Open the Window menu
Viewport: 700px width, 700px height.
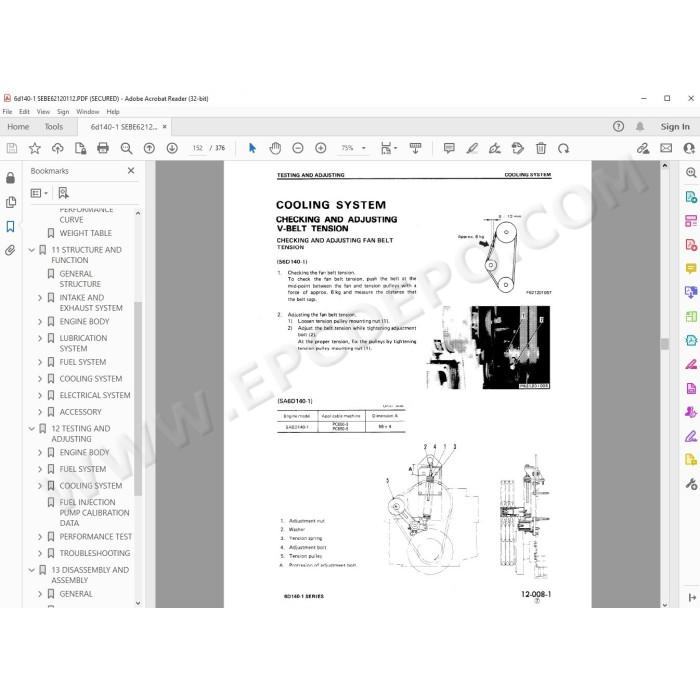[x=88, y=112]
